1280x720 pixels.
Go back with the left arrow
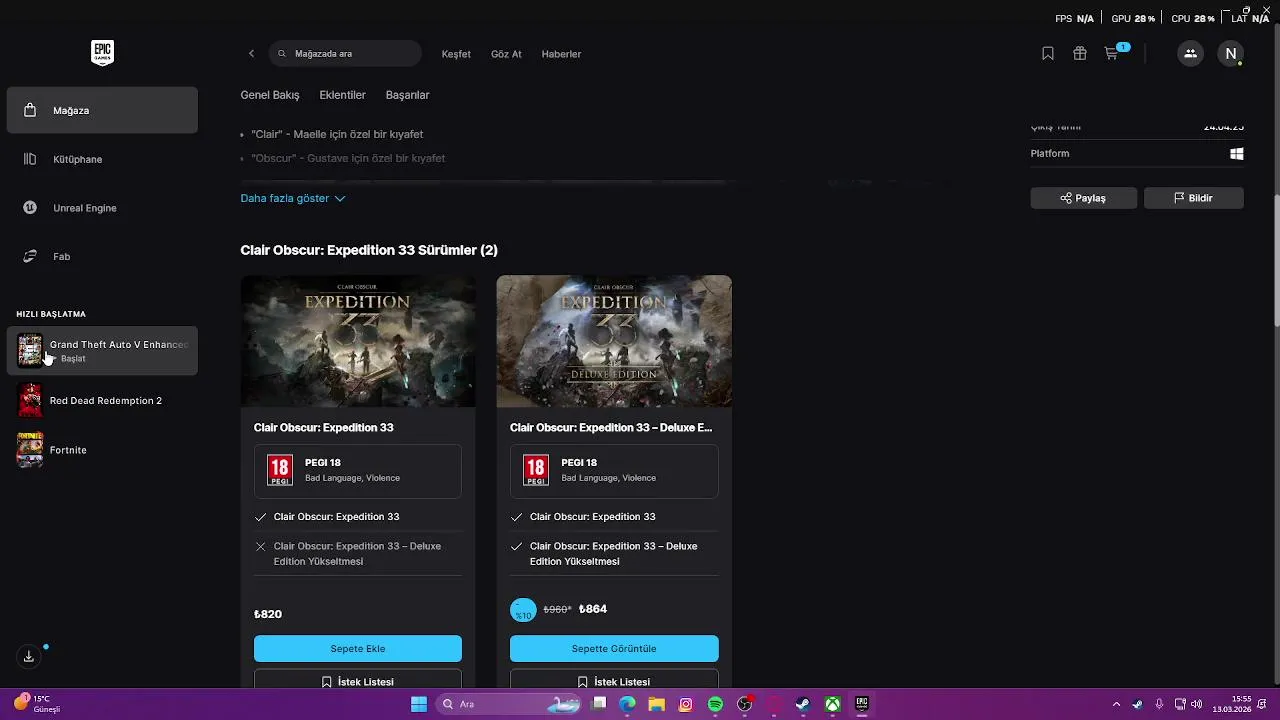pyautogui.click(x=251, y=54)
